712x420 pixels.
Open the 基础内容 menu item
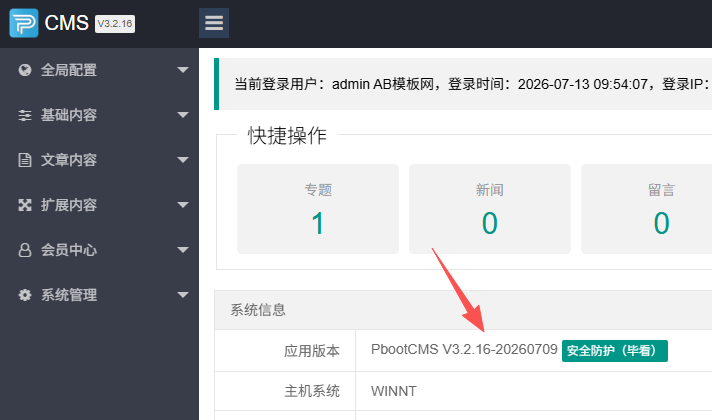tap(99, 115)
